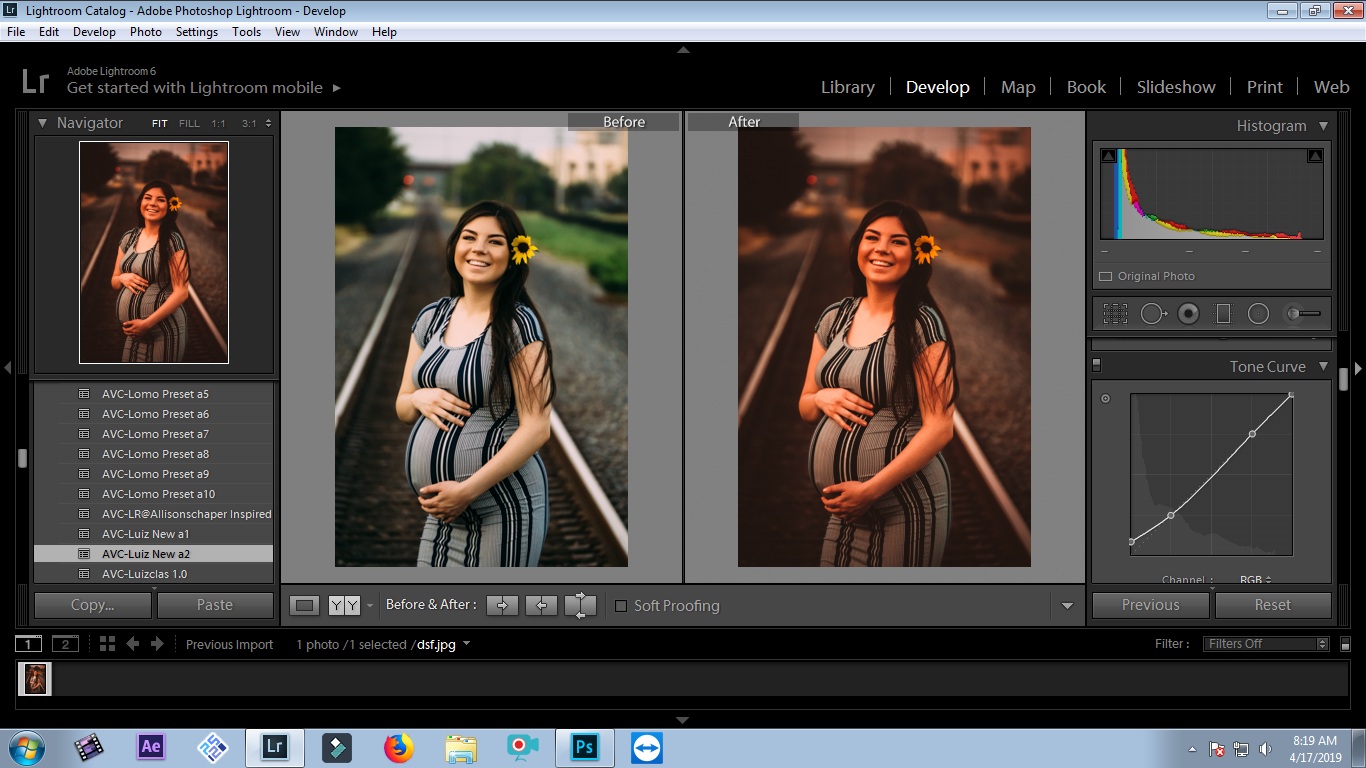Viewport: 1366px width, 768px height.
Task: Select the Red Eye Correction tool
Action: (1188, 314)
